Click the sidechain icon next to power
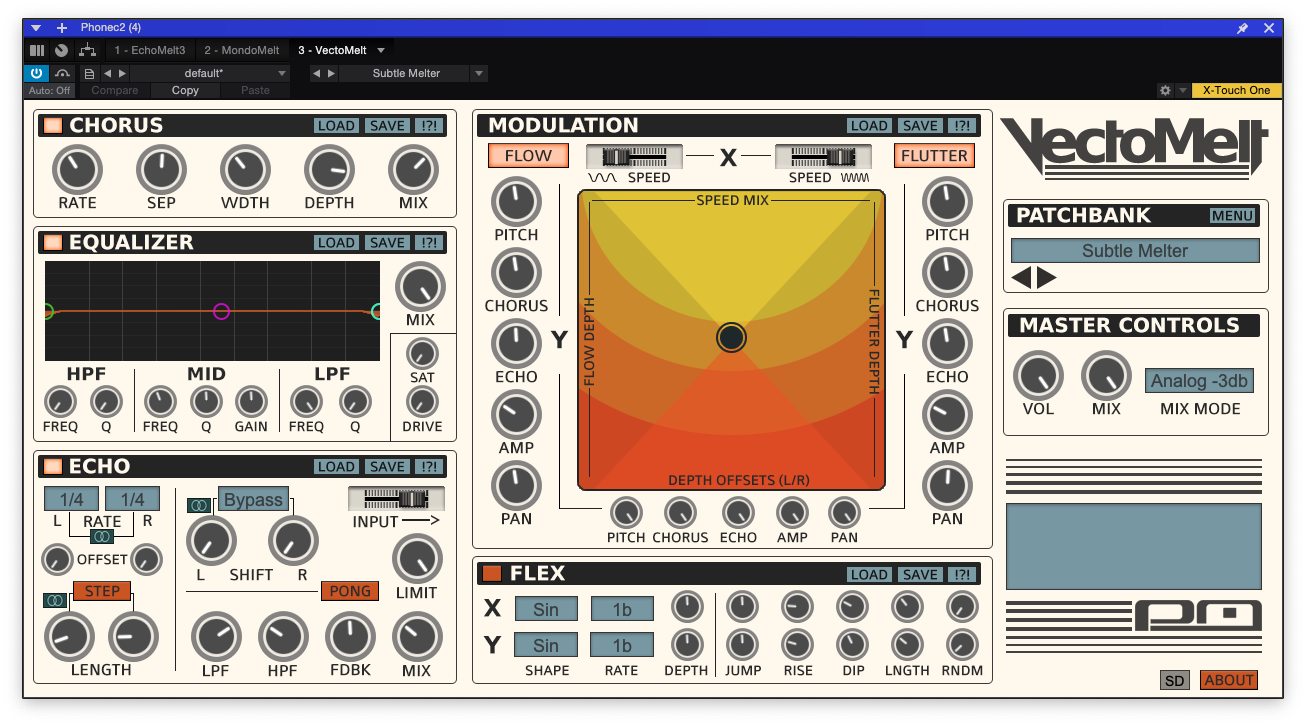Image resolution: width=1306 pixels, height=725 pixels. click(62, 73)
